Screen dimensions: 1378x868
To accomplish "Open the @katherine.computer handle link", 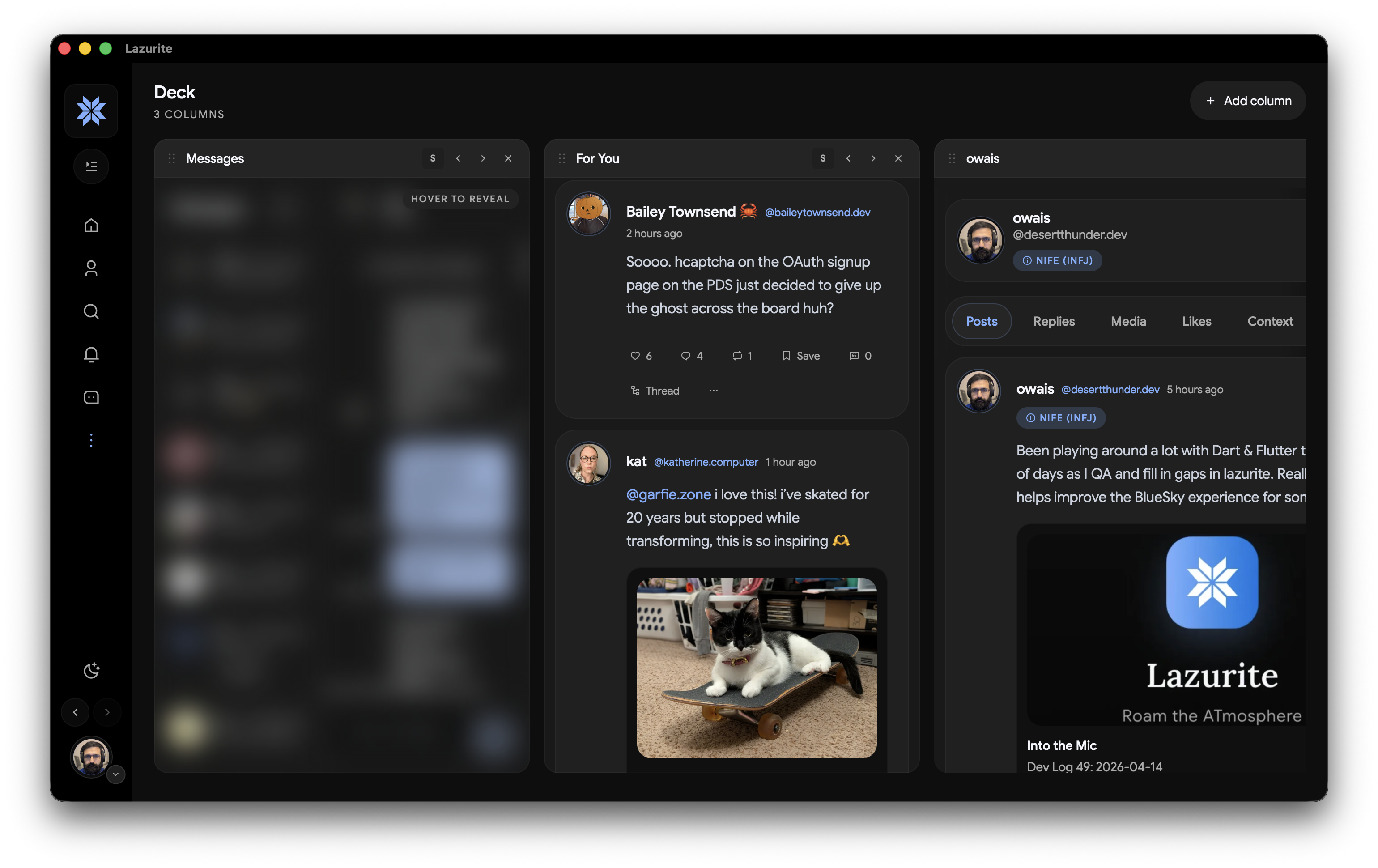I will (x=706, y=462).
